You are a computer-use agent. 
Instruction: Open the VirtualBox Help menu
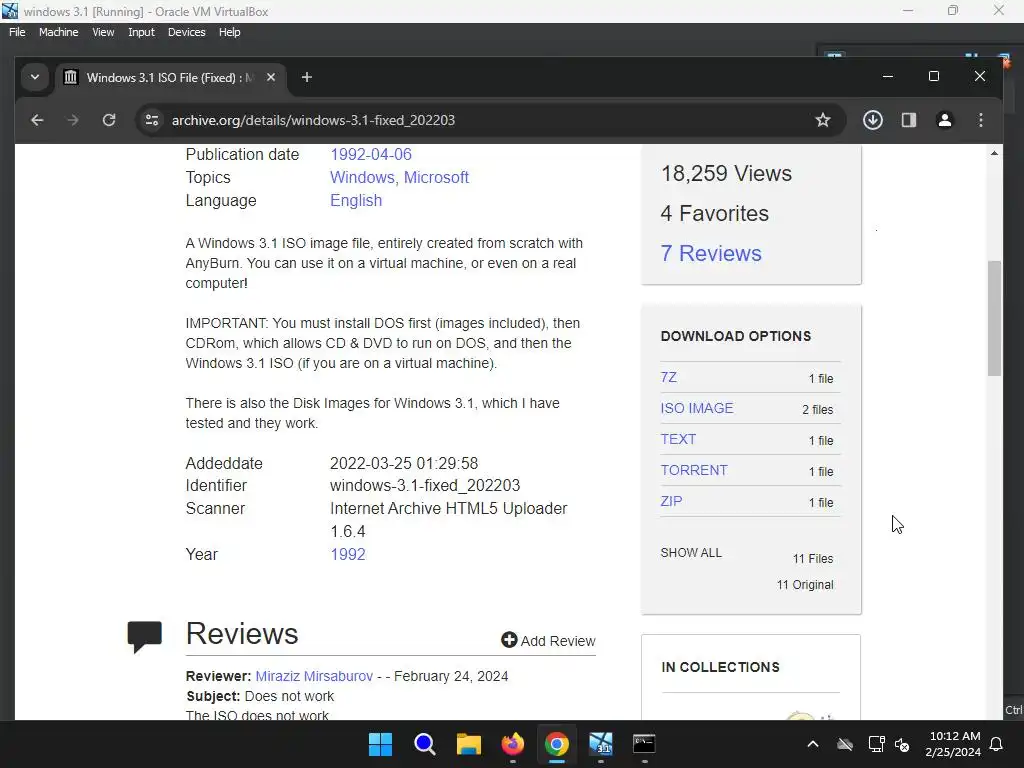point(229,32)
